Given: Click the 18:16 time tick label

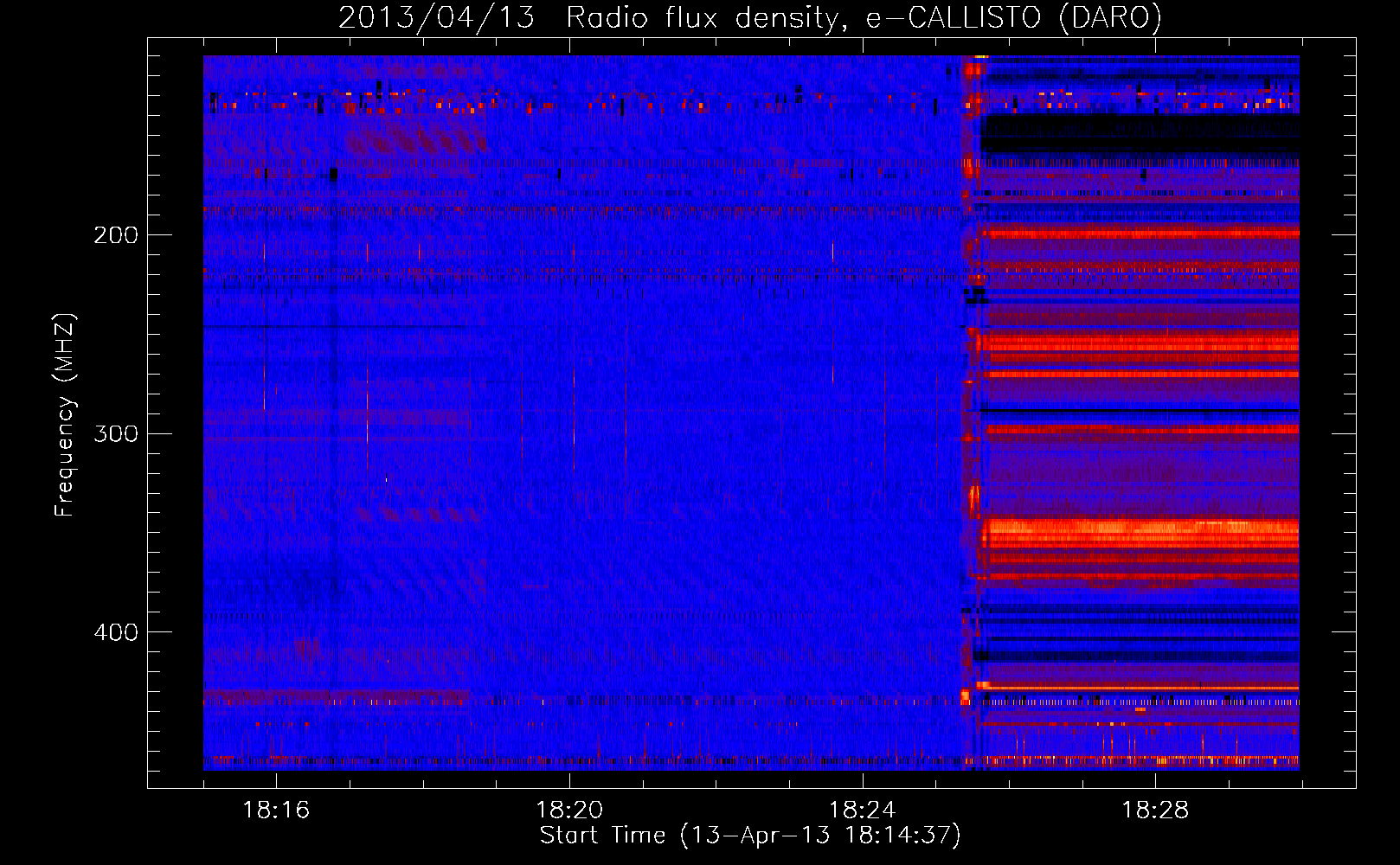Looking at the screenshot, I should 276,811.
